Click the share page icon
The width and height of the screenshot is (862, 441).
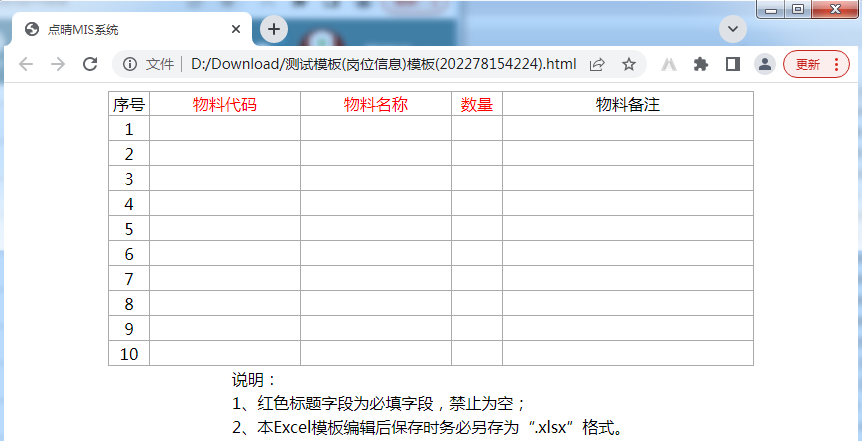click(x=597, y=64)
